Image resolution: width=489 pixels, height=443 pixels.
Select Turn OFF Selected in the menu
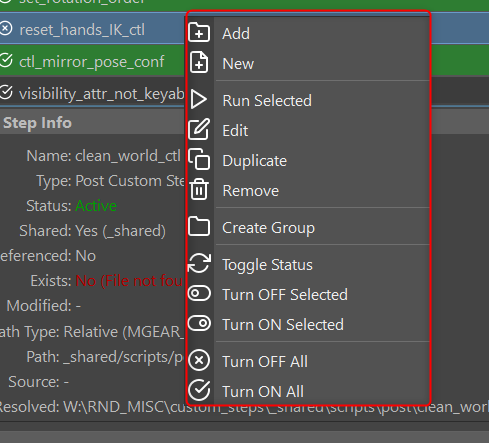tap(308, 295)
